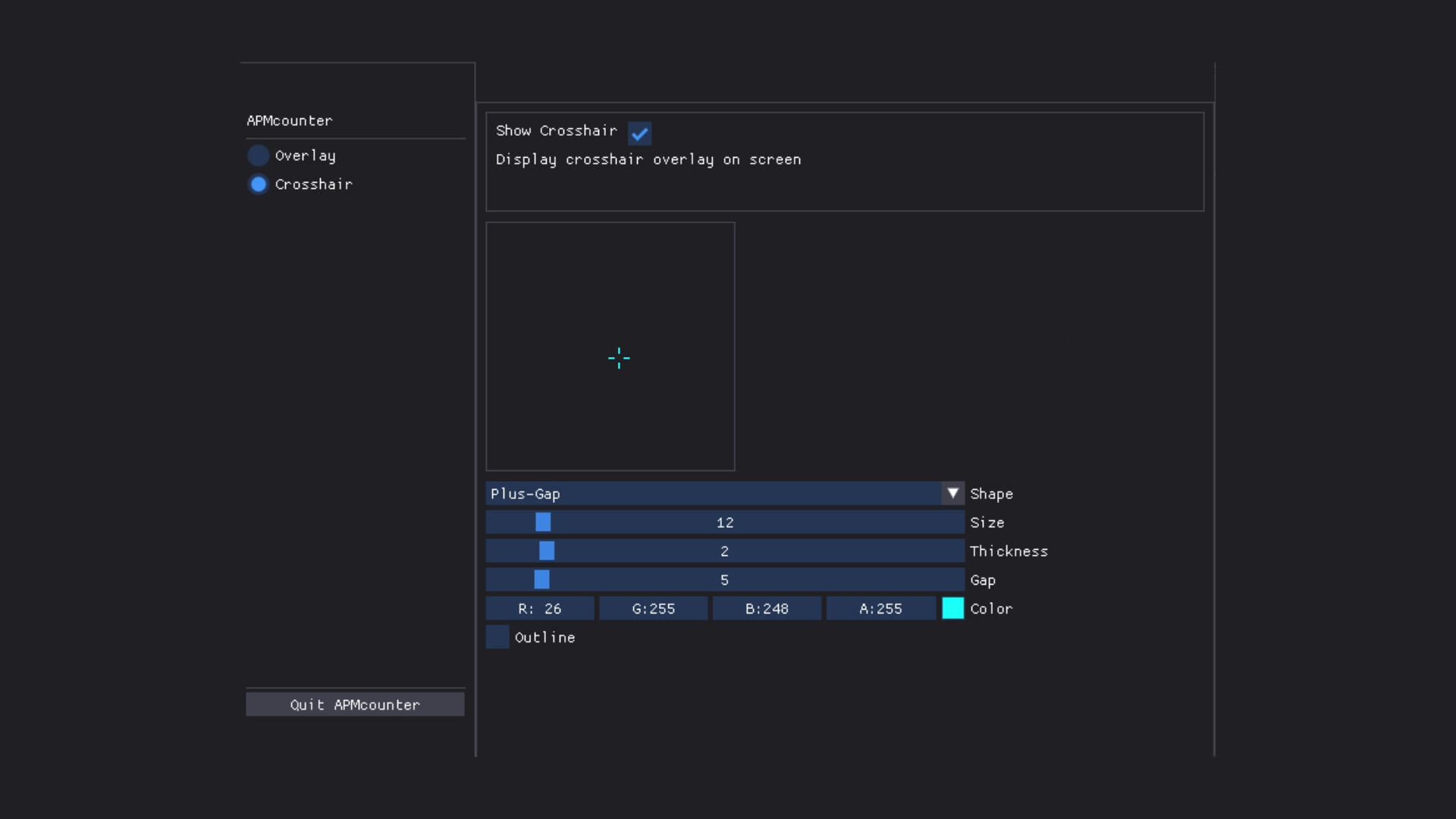
Task: Click the G:255 green value field
Action: [x=653, y=608]
